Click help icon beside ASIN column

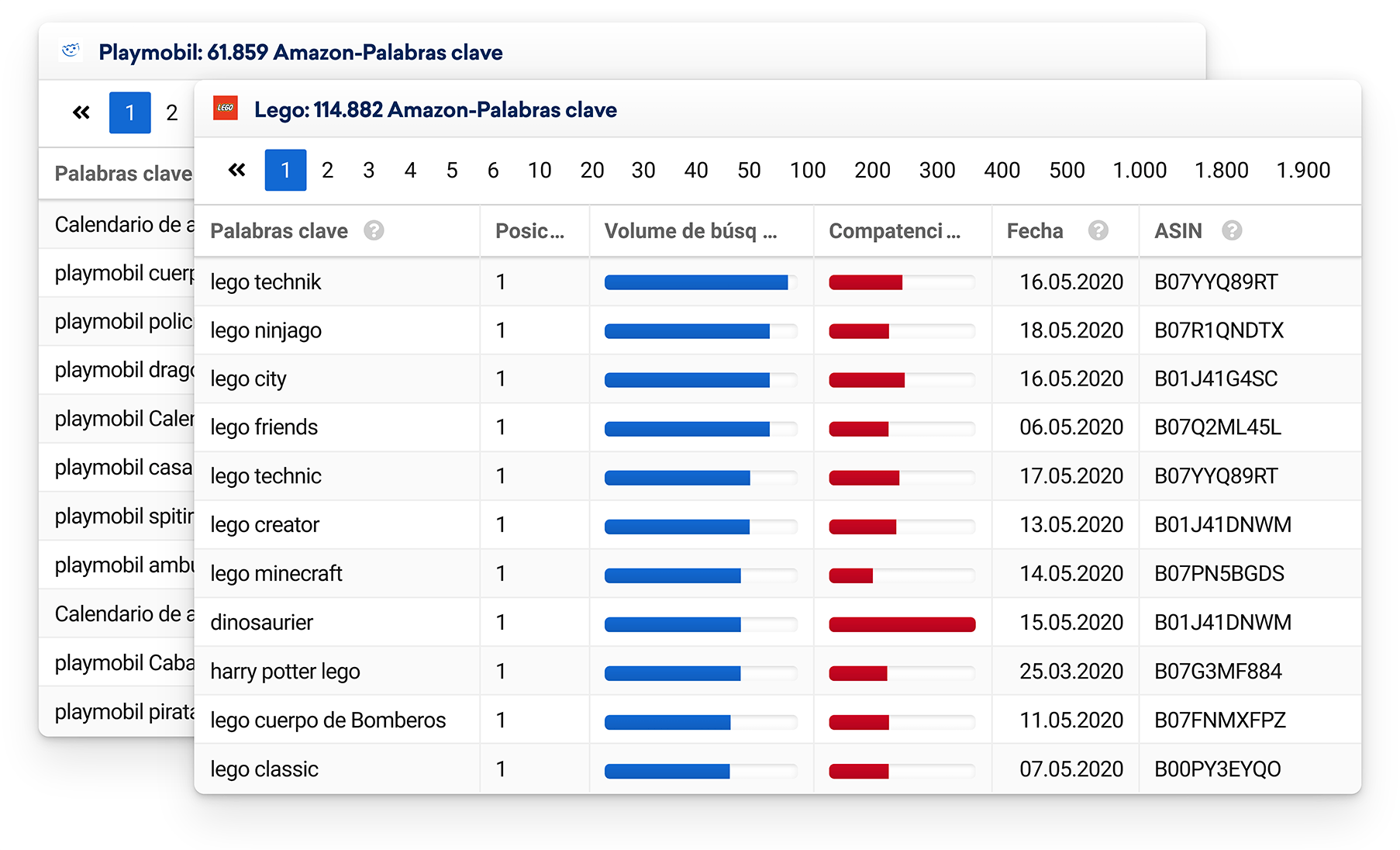[x=1231, y=230]
